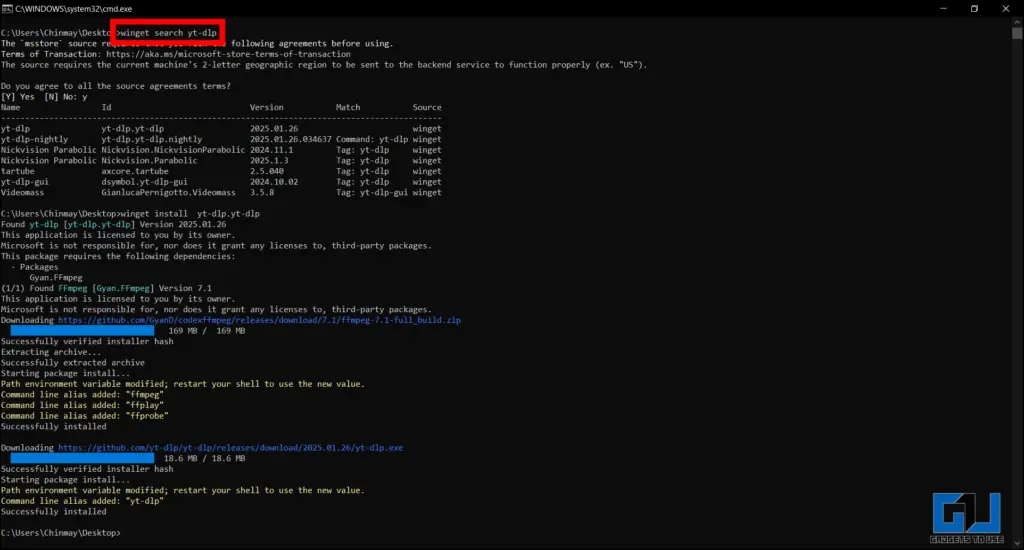Click the 'yt-dlp.yt-dlp.nightly' Id cell
Screen dimensions: 1024x550
(152, 139)
